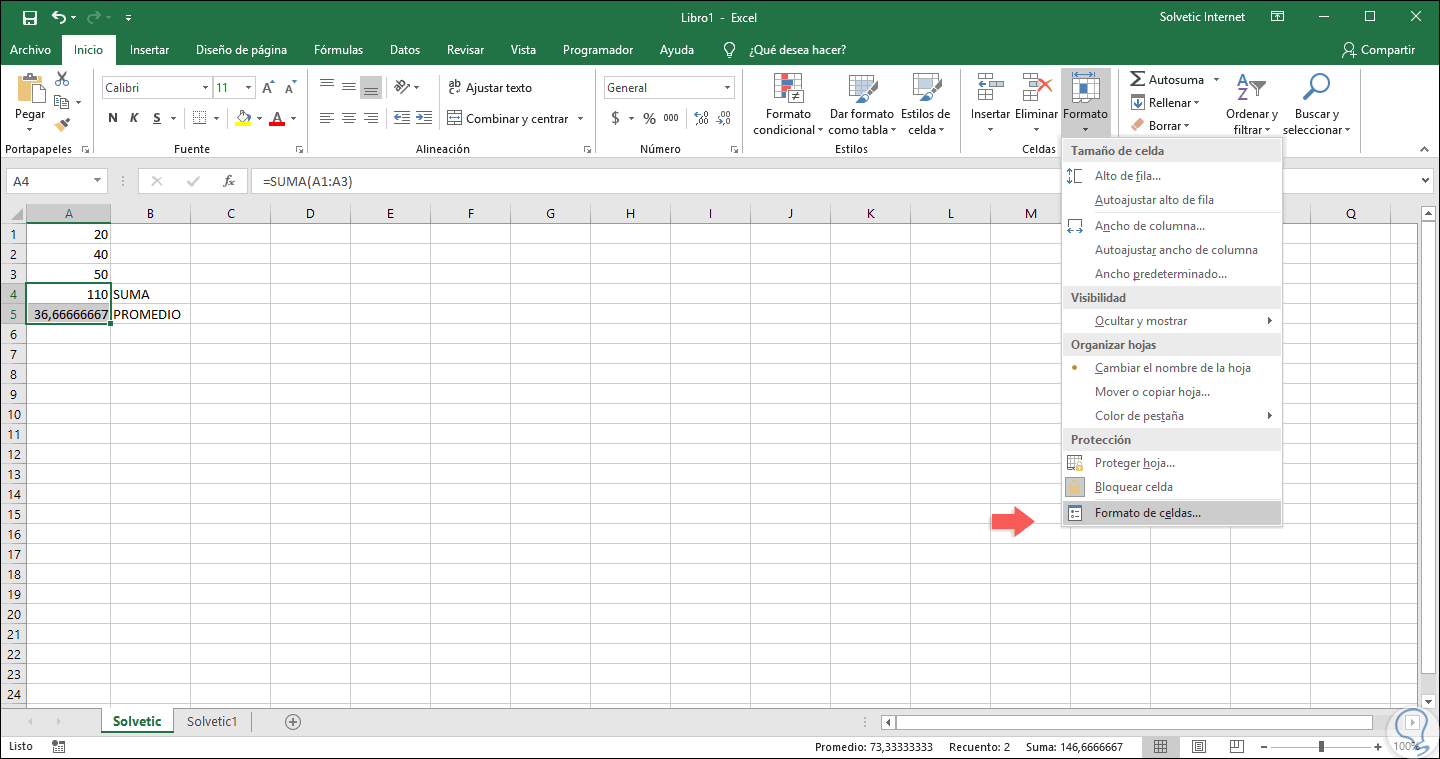Increase font size with the larger A icon

click(x=268, y=88)
